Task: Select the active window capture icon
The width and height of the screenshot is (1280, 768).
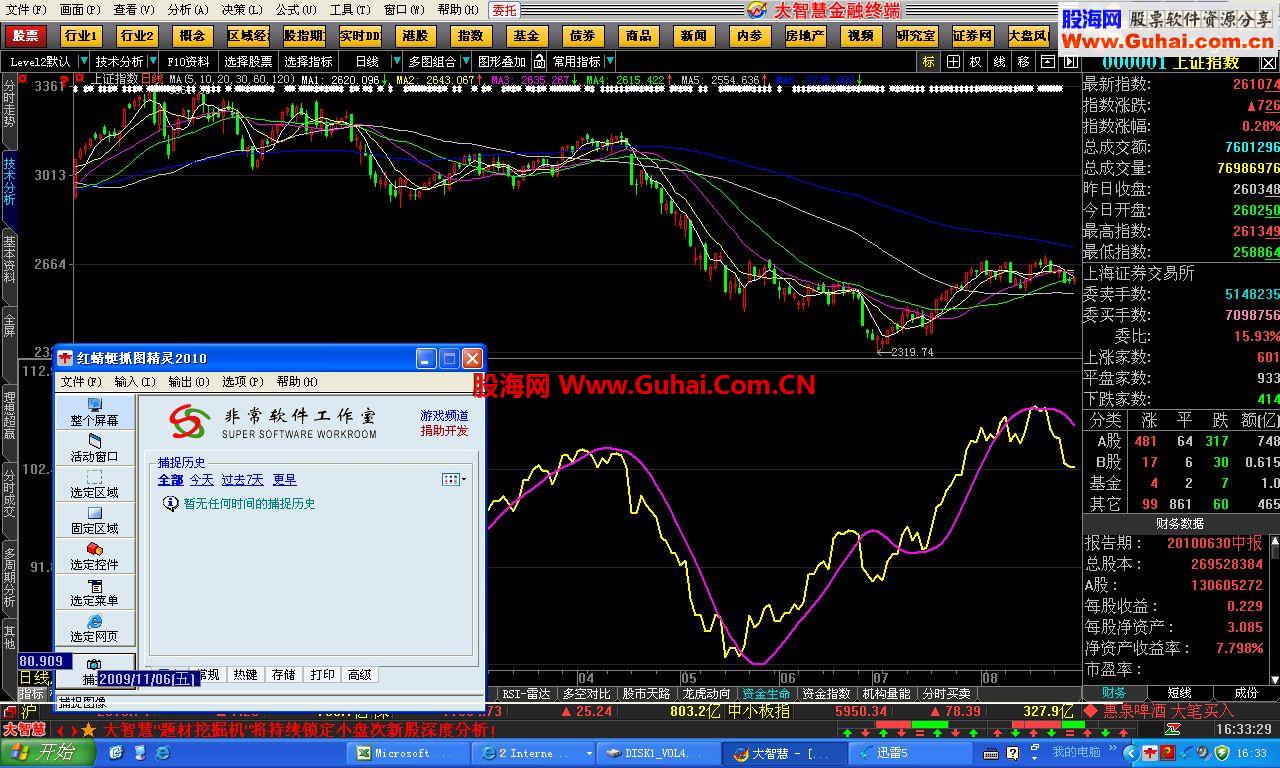Action: [95, 441]
